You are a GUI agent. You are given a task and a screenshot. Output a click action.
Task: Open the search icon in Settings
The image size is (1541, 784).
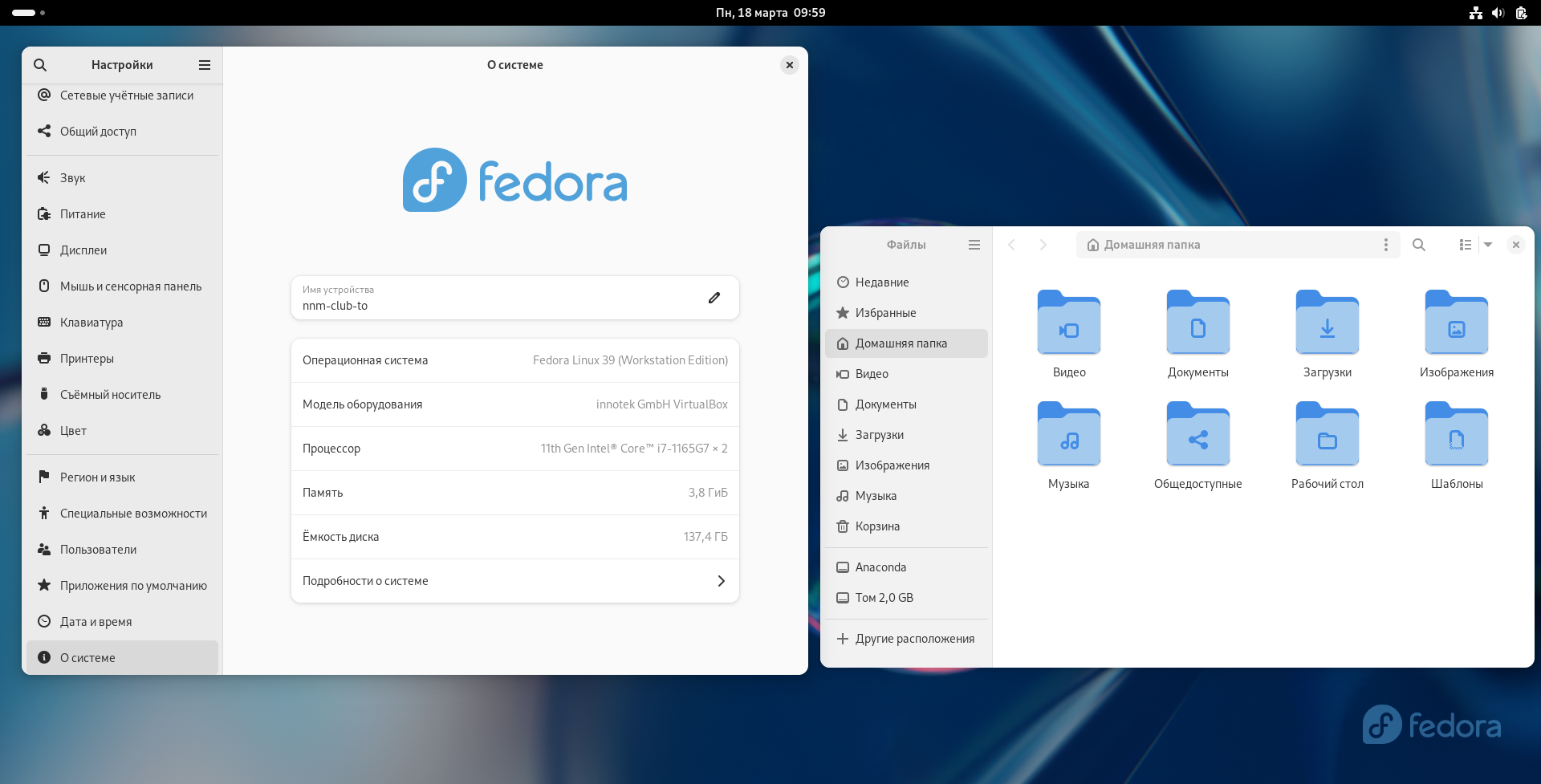click(x=40, y=65)
